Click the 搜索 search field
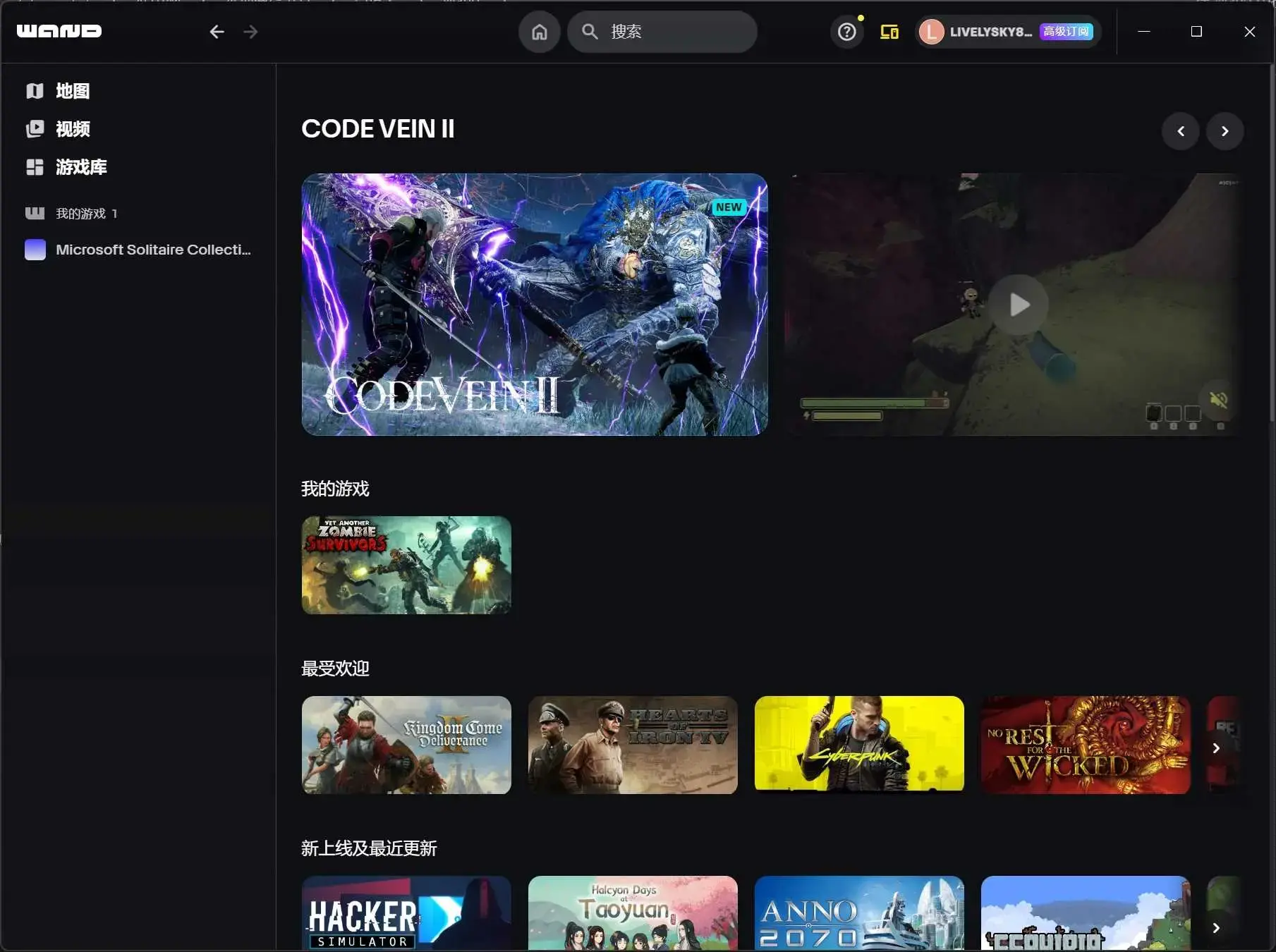The height and width of the screenshot is (952, 1276). point(670,32)
